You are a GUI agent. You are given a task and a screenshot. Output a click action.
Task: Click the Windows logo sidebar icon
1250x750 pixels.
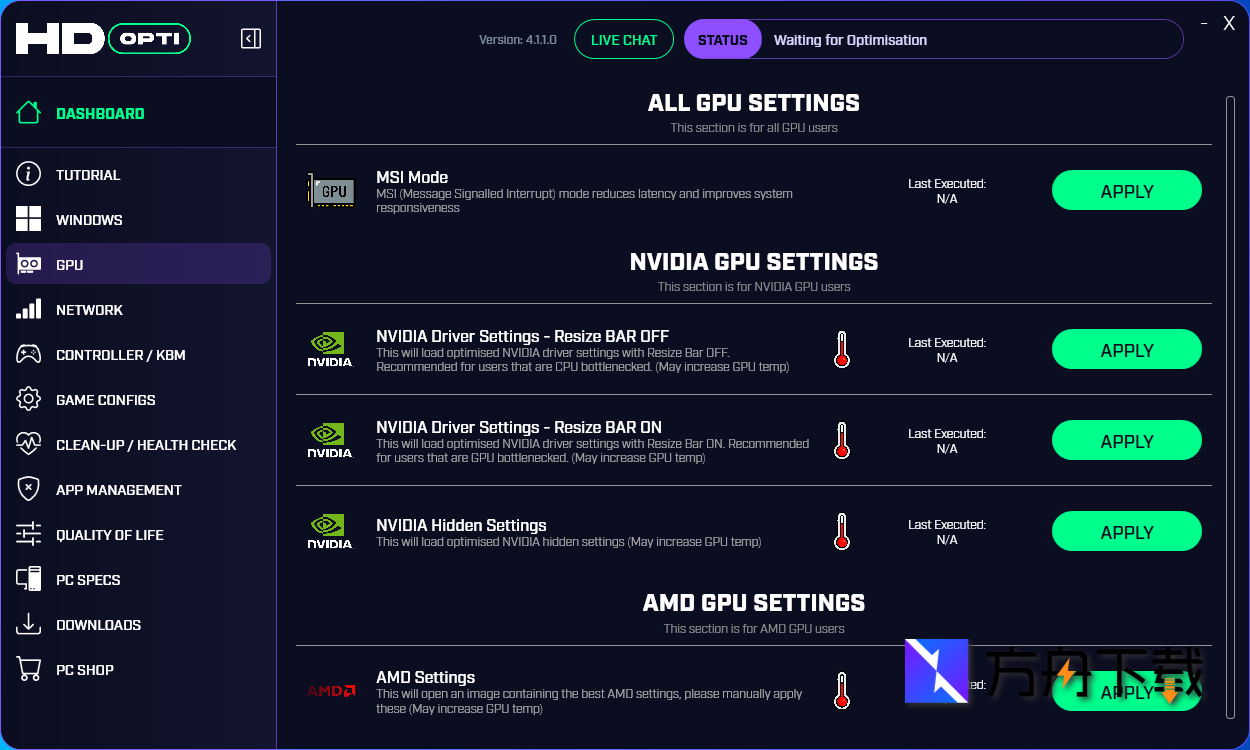[29, 219]
